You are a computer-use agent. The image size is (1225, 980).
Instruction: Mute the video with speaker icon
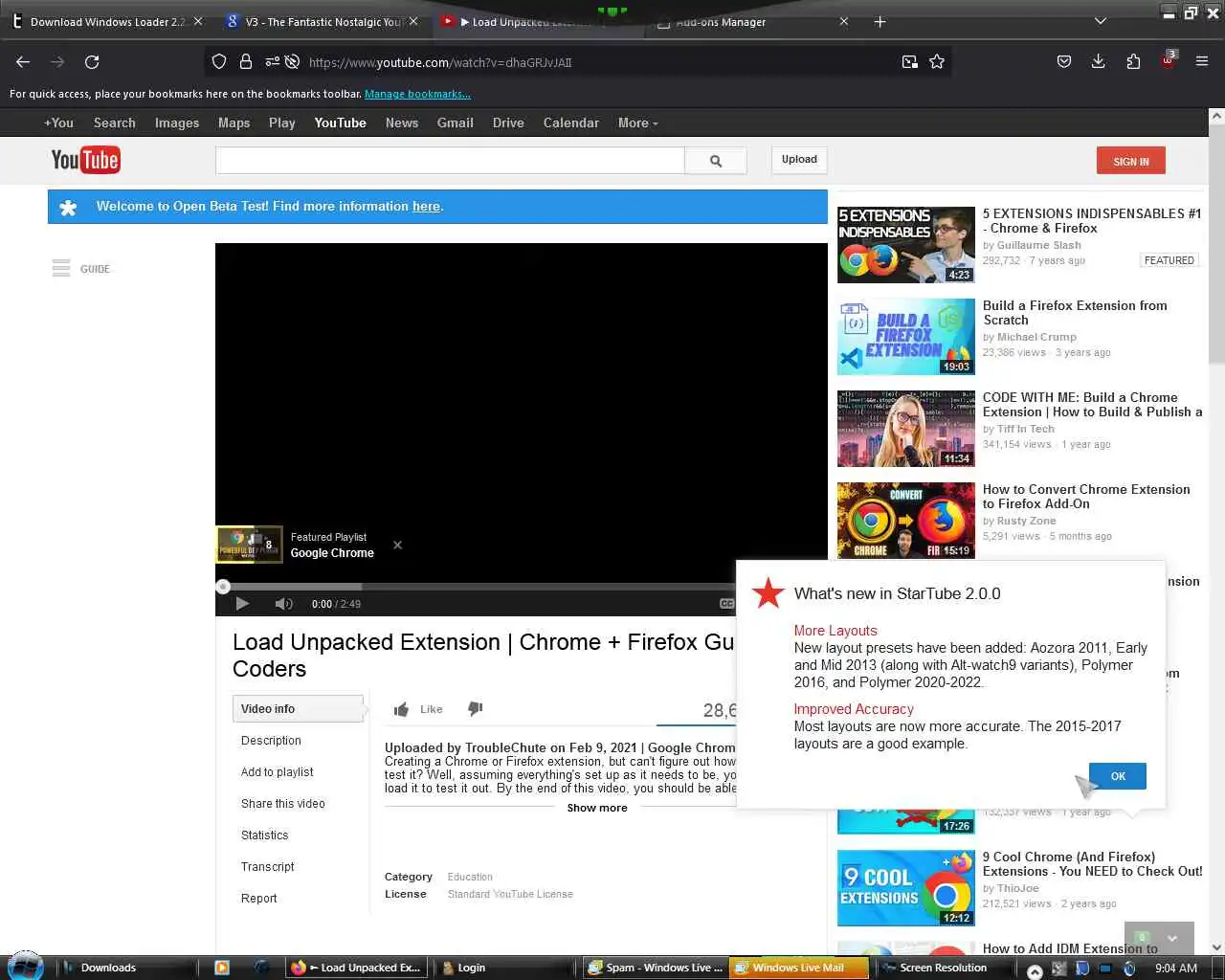click(283, 604)
